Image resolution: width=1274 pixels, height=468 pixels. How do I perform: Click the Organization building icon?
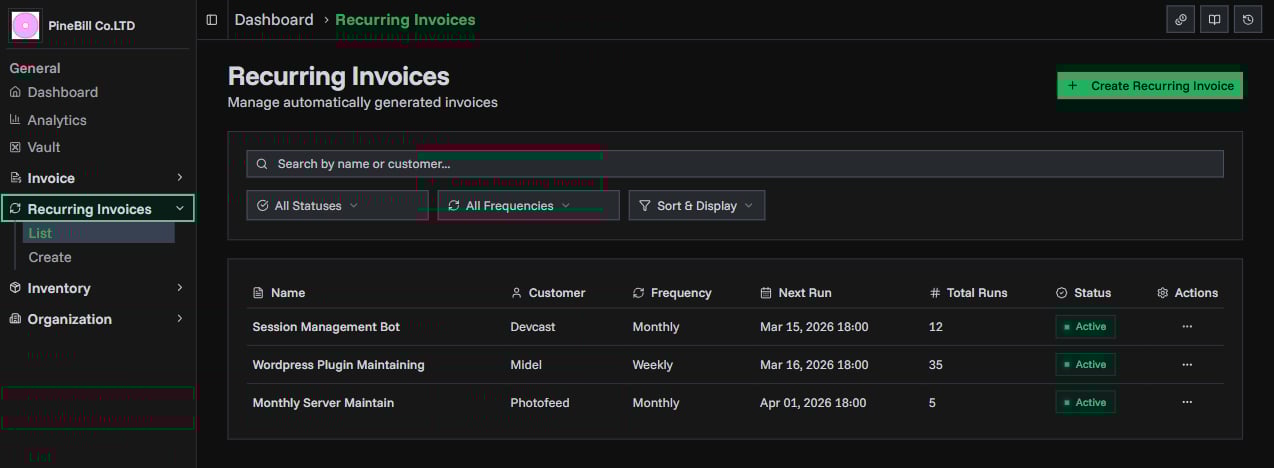(x=15, y=319)
